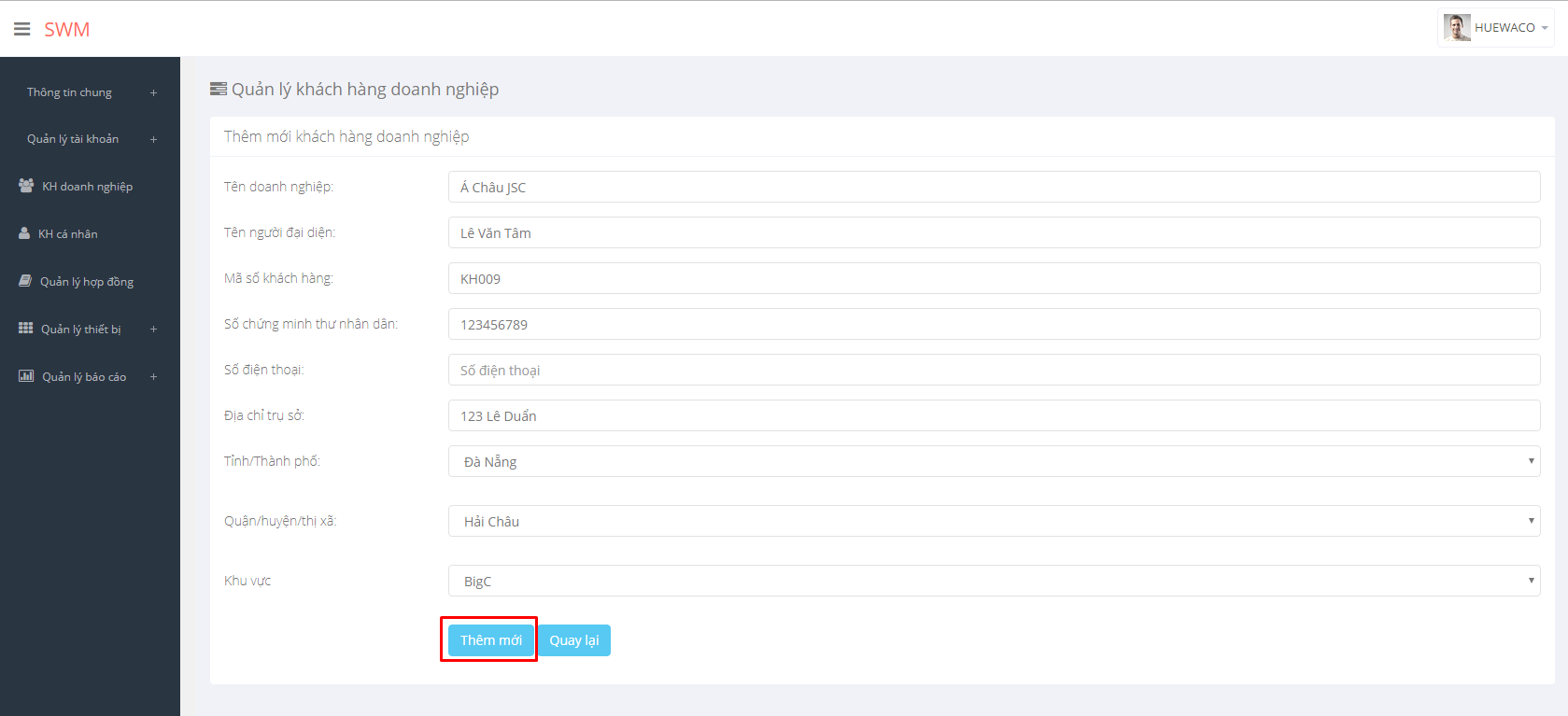Click the Tên người đại diện label
1568x716 pixels.
point(279,232)
